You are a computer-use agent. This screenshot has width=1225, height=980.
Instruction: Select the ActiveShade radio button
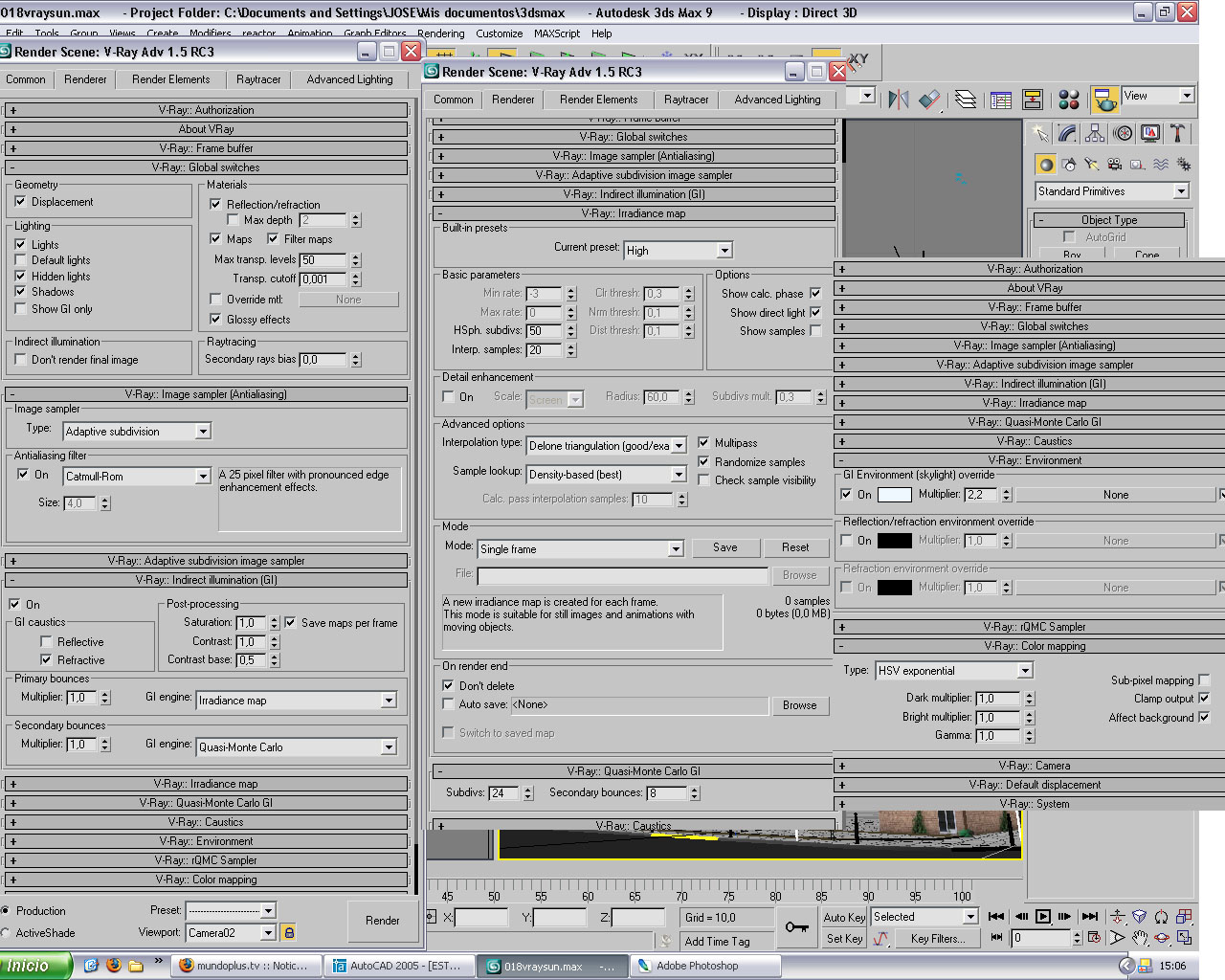(6, 932)
